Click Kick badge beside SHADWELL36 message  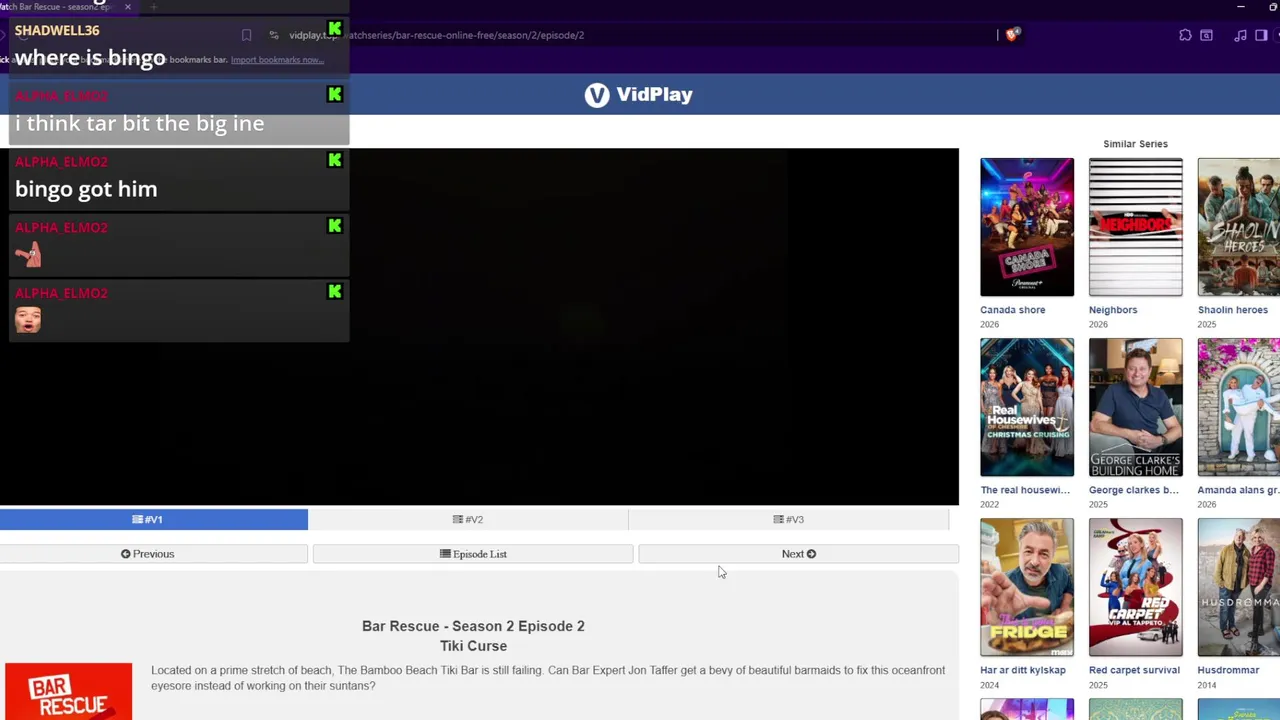[335, 29]
